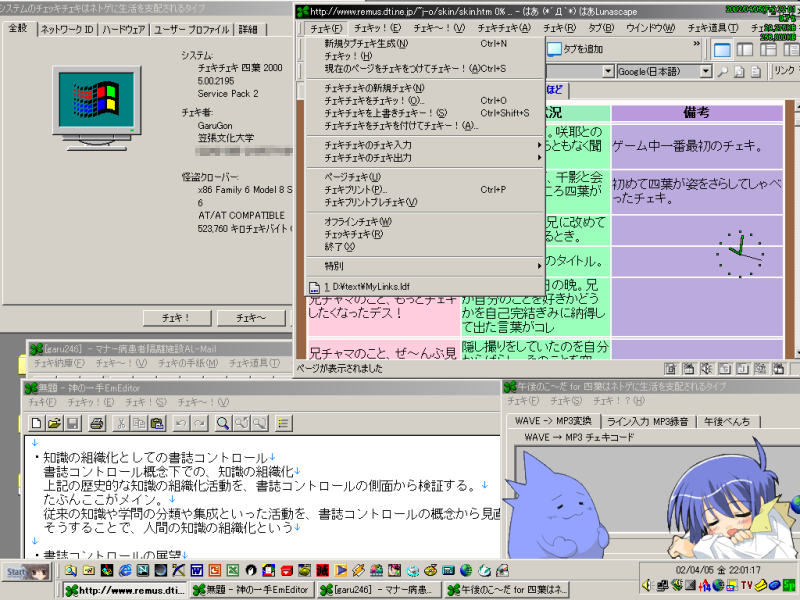This screenshot has height=600, width=800.
Task: Click the speaker volume icon in system tray
Action: pos(648,585)
